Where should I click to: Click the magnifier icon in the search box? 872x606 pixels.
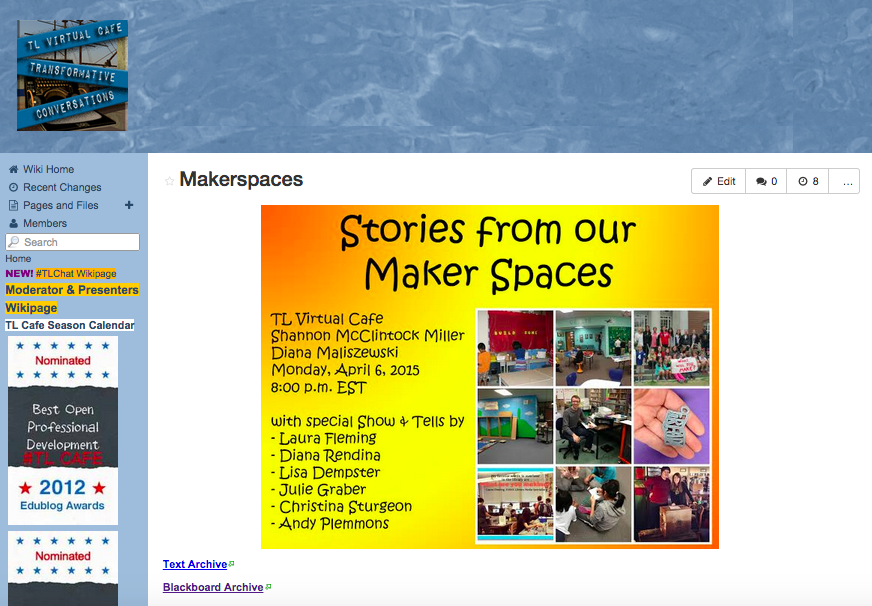click(x=14, y=242)
